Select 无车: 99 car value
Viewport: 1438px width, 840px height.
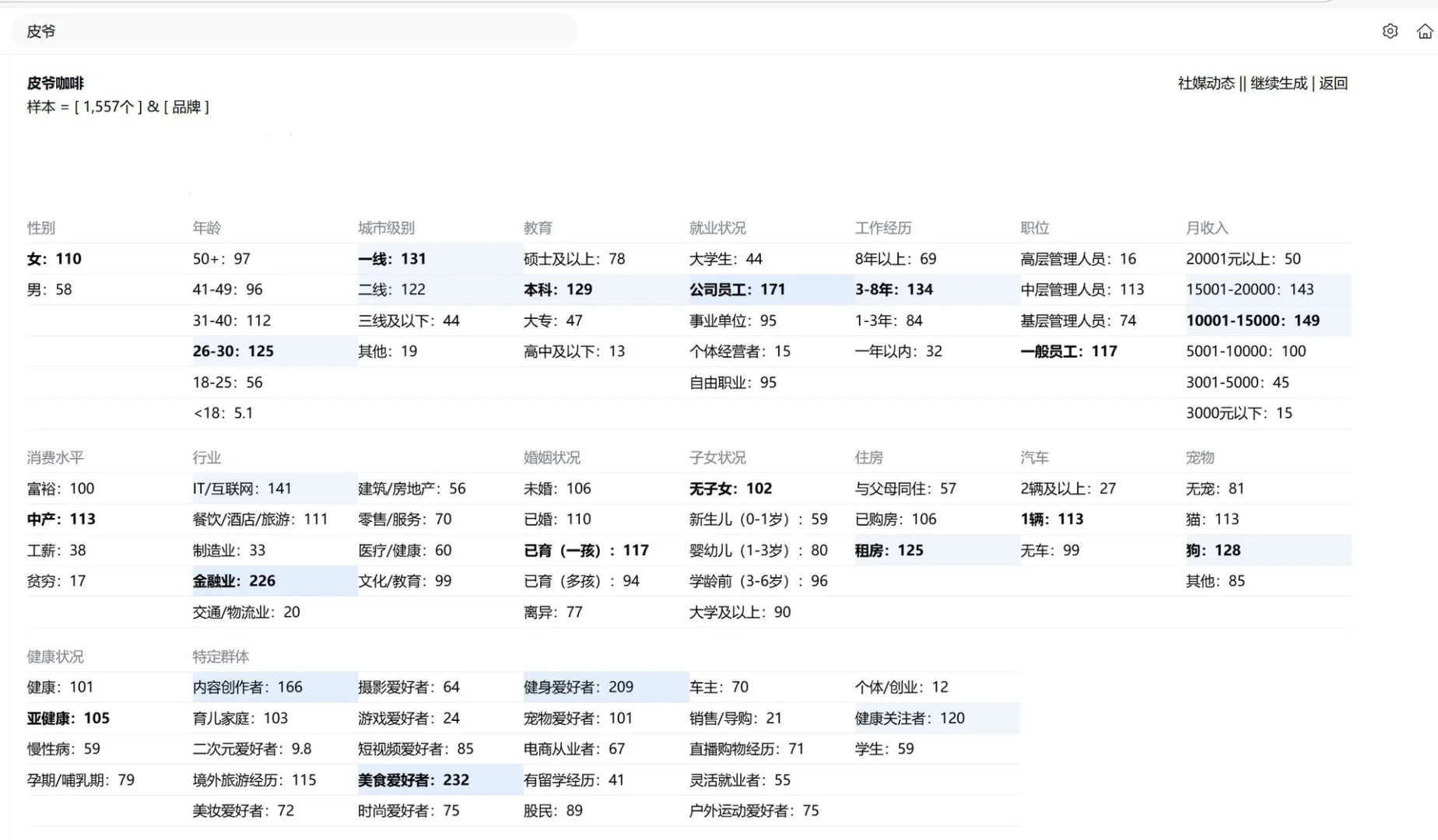click(x=1050, y=551)
